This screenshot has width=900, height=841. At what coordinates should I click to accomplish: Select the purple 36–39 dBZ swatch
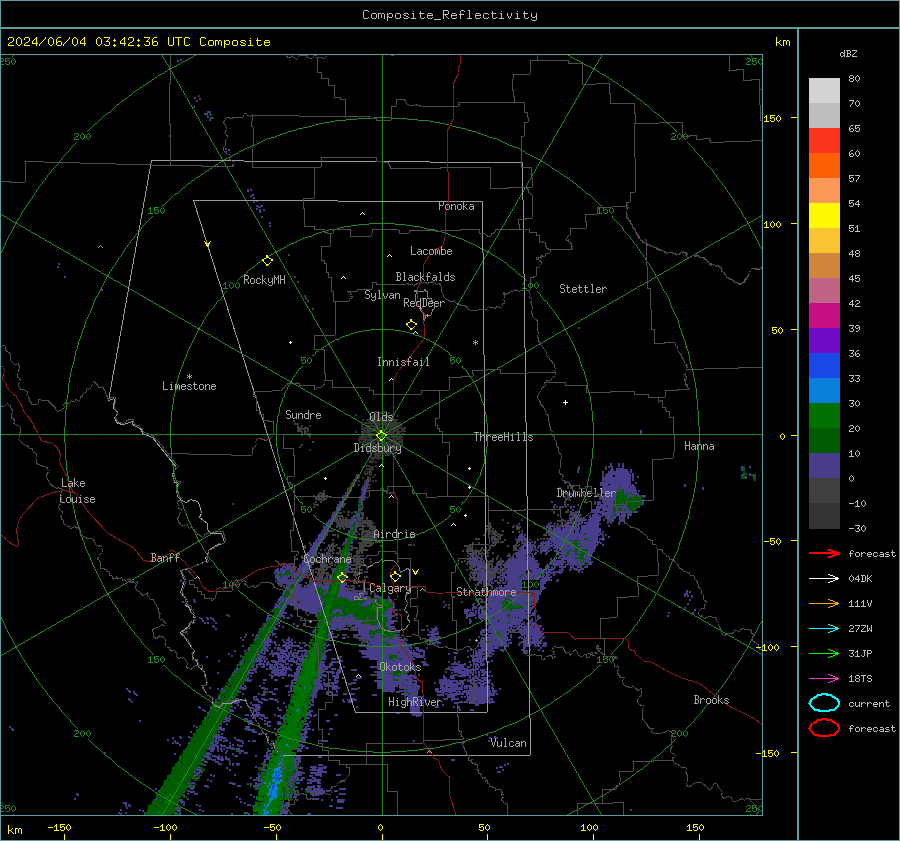tap(824, 340)
